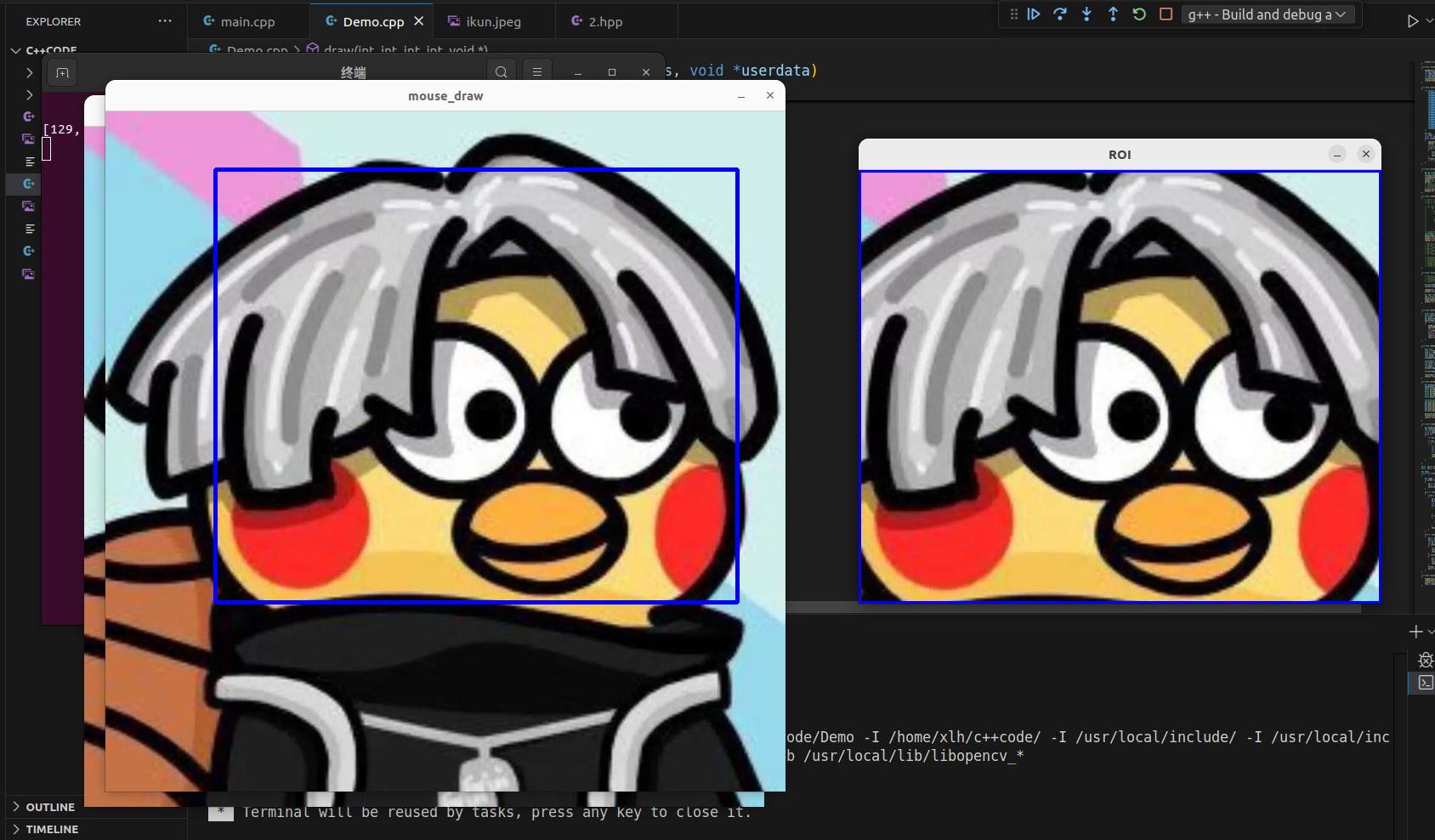Open Explorer more actions menu
Image resolution: width=1435 pixels, height=840 pixels.
[x=165, y=21]
